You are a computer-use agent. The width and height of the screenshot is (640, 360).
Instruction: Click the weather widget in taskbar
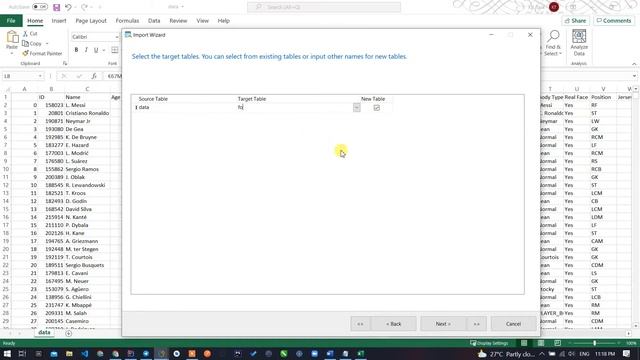point(506,354)
